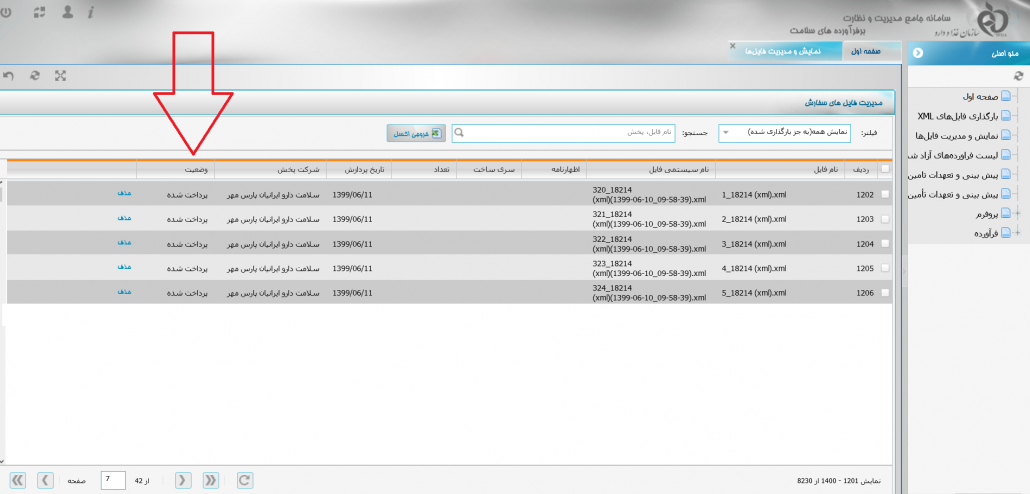Toggle the select-all checkbox in the table header
This screenshot has width=1030, height=494.
coord(884,170)
